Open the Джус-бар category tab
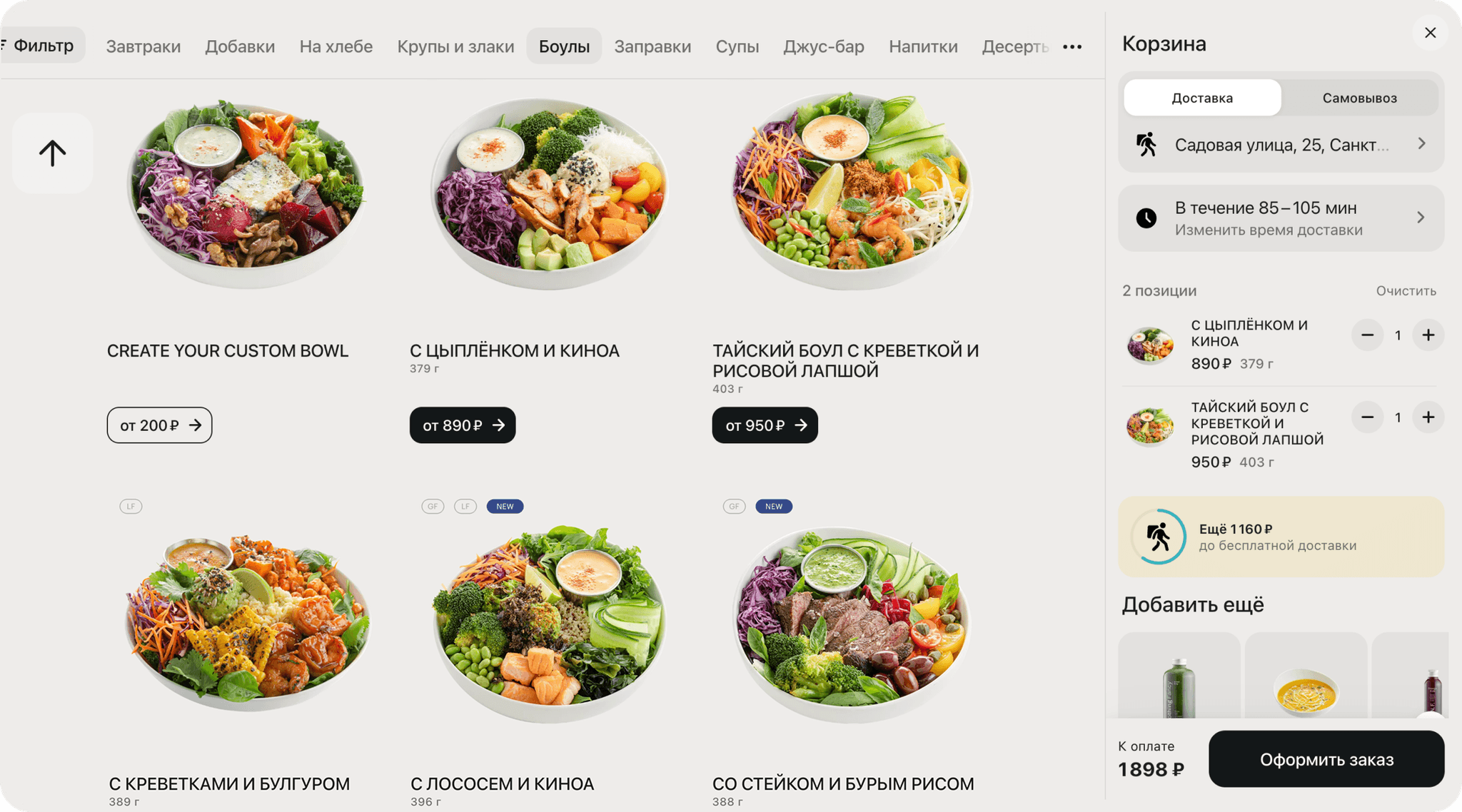The image size is (1462, 812). [823, 46]
